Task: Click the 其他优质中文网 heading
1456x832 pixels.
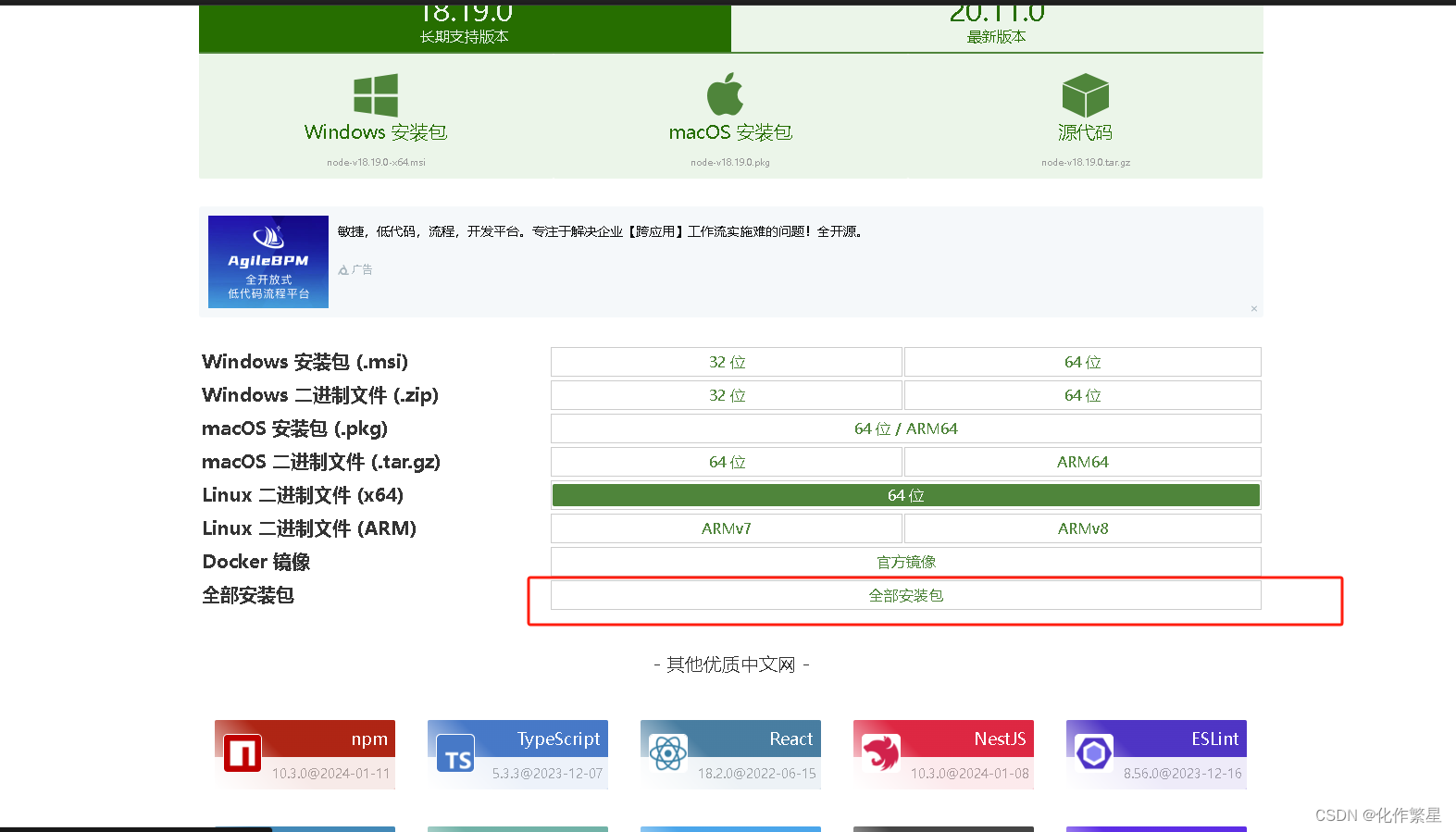Action: 731,664
